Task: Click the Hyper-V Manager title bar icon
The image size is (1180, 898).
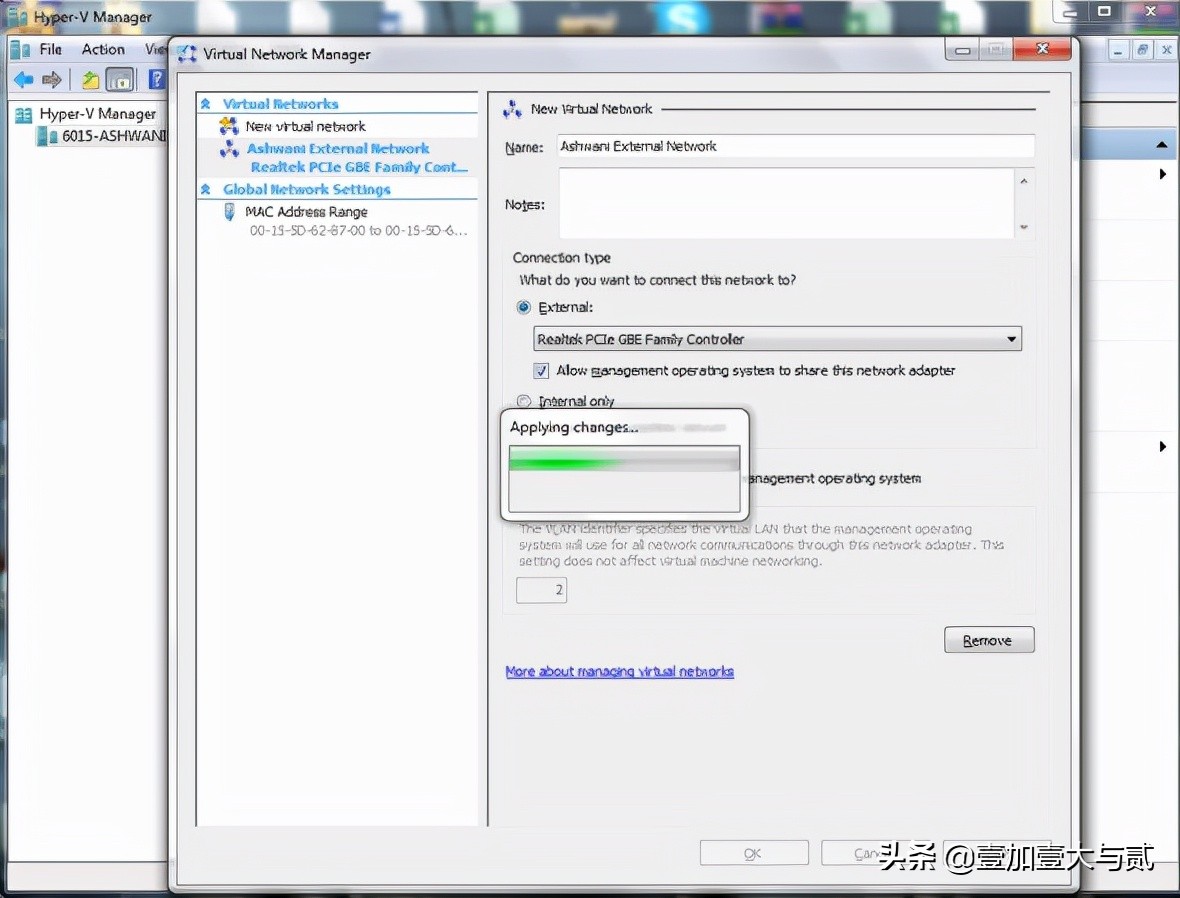Action: [17, 17]
